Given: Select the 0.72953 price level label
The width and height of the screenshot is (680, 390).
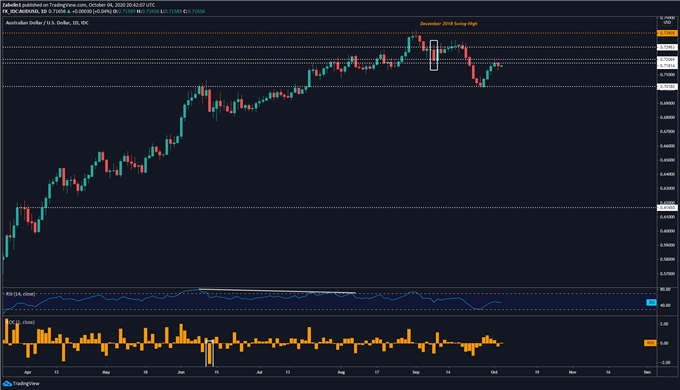Looking at the screenshot, I should click(667, 47).
